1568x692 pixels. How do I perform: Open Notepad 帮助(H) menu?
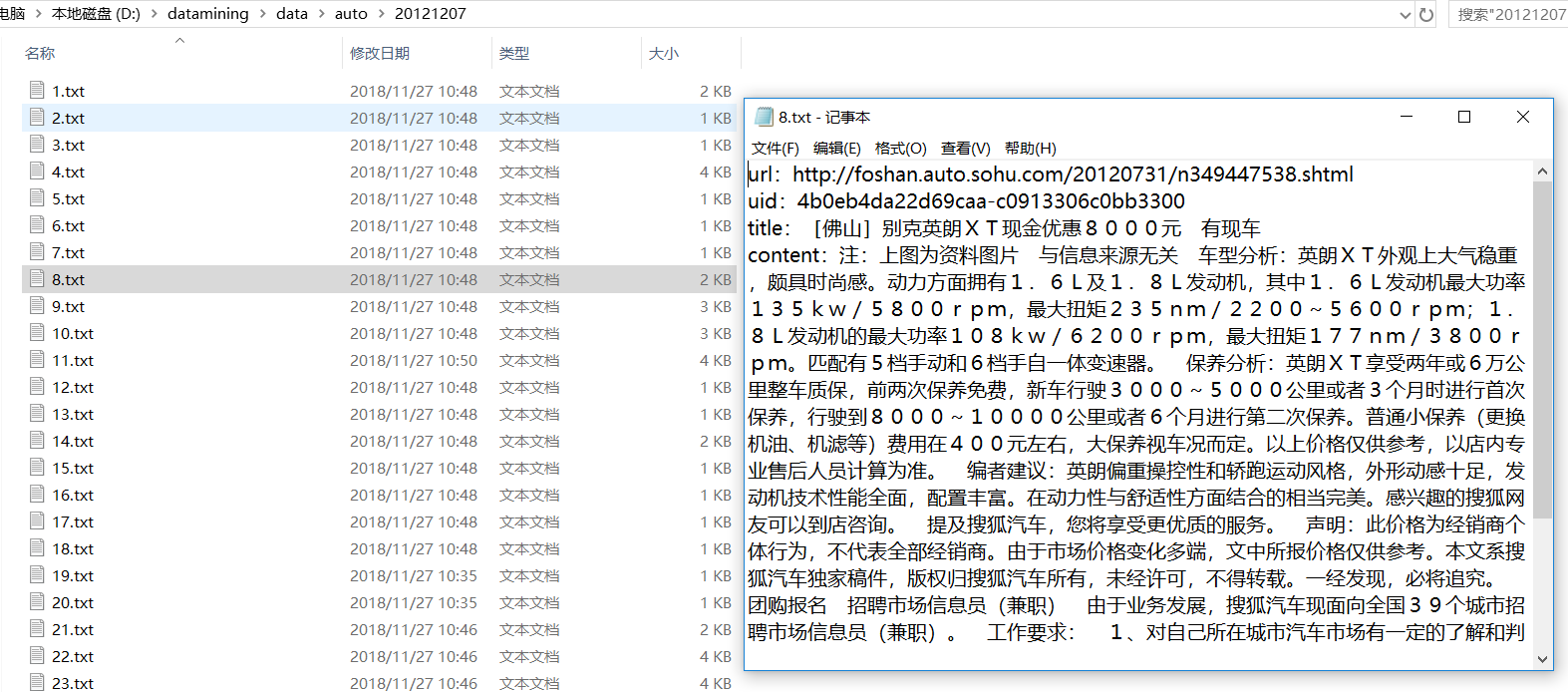tap(1030, 148)
